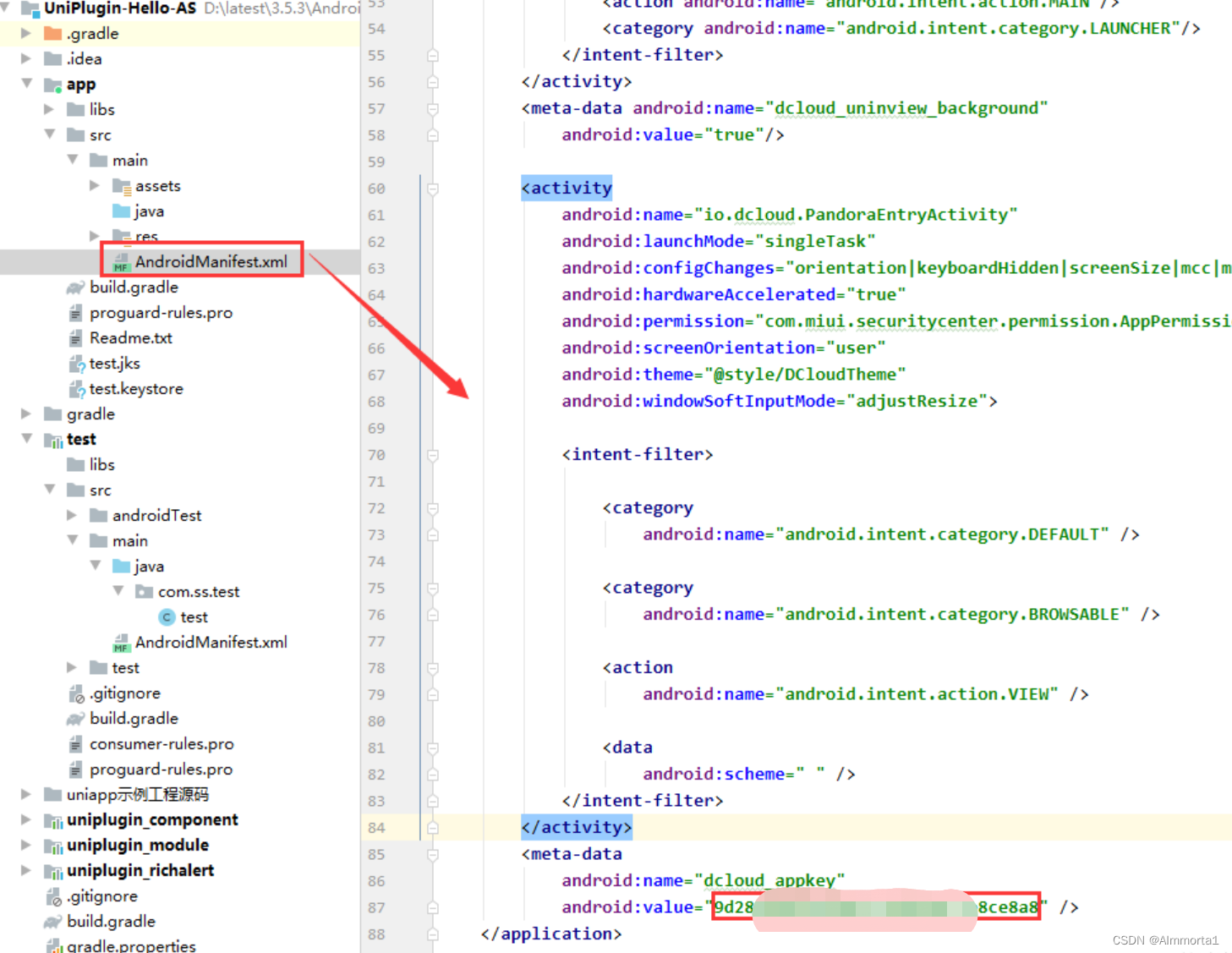Click the androidTest folder icon
Viewport: 1232px width, 953px height.
coord(99,516)
